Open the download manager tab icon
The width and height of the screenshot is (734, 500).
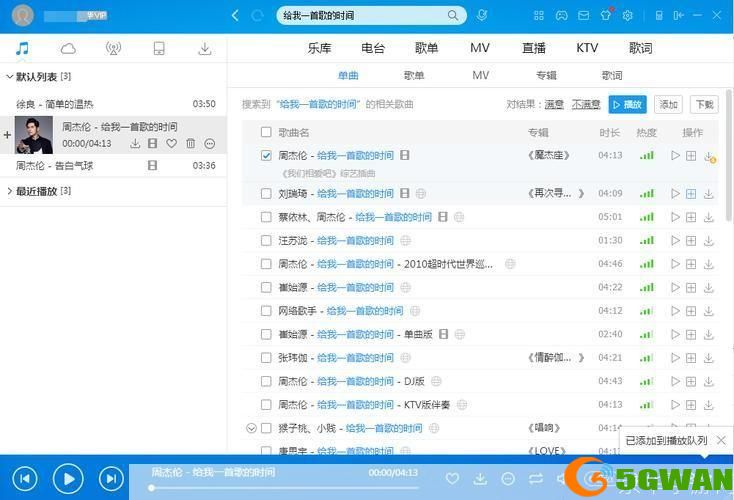tap(205, 48)
